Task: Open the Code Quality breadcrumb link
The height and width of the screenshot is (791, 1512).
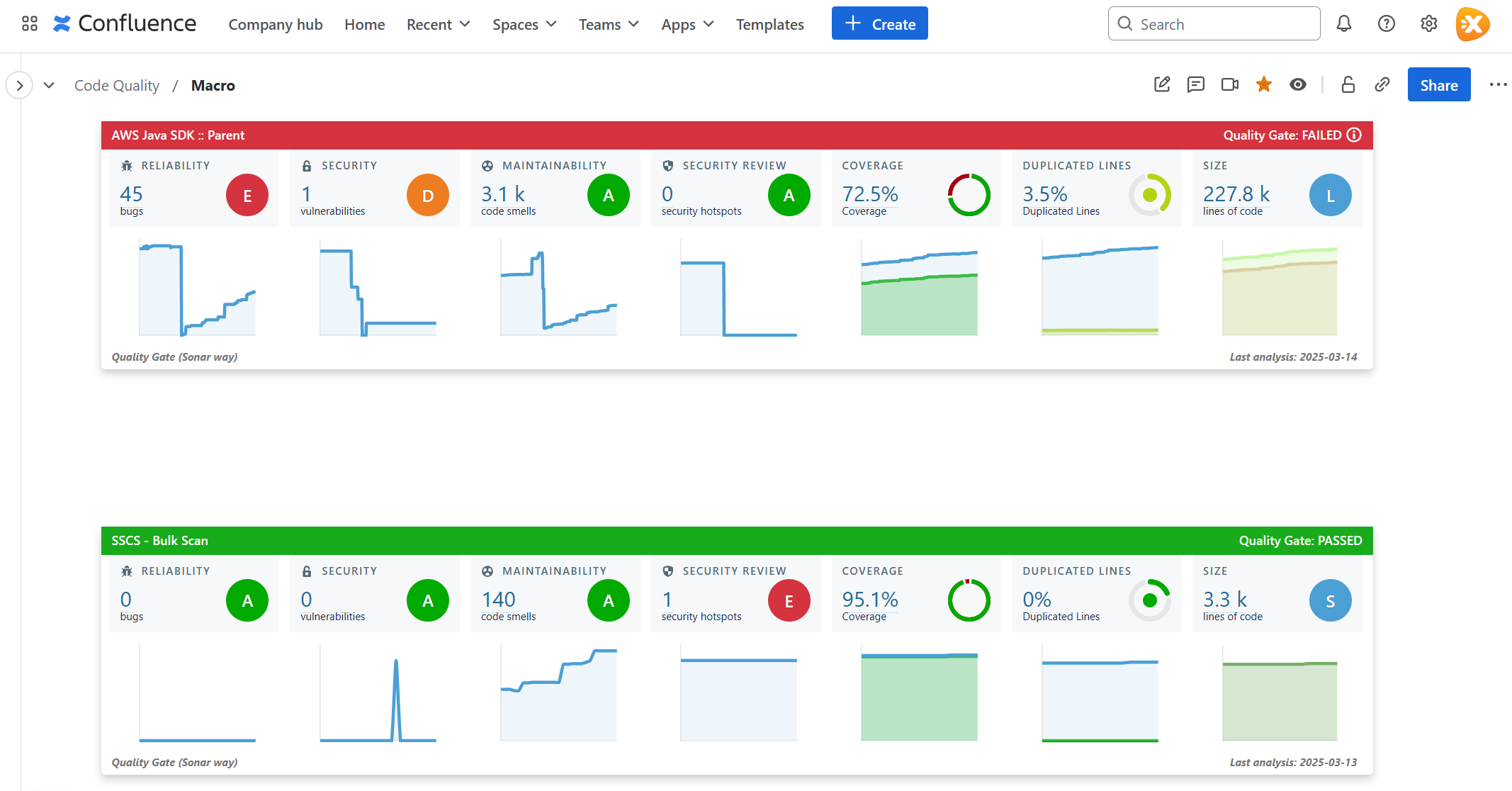Action: pyautogui.click(x=116, y=85)
